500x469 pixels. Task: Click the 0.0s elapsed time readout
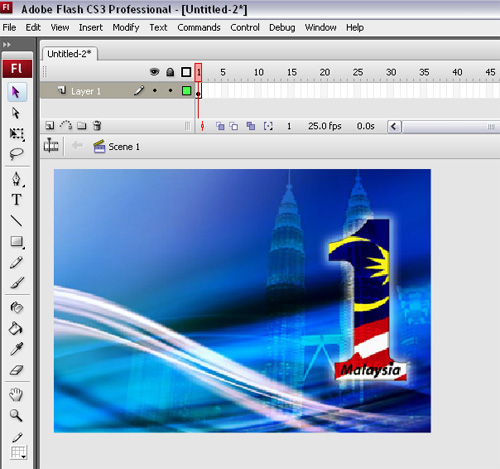pyautogui.click(x=365, y=126)
